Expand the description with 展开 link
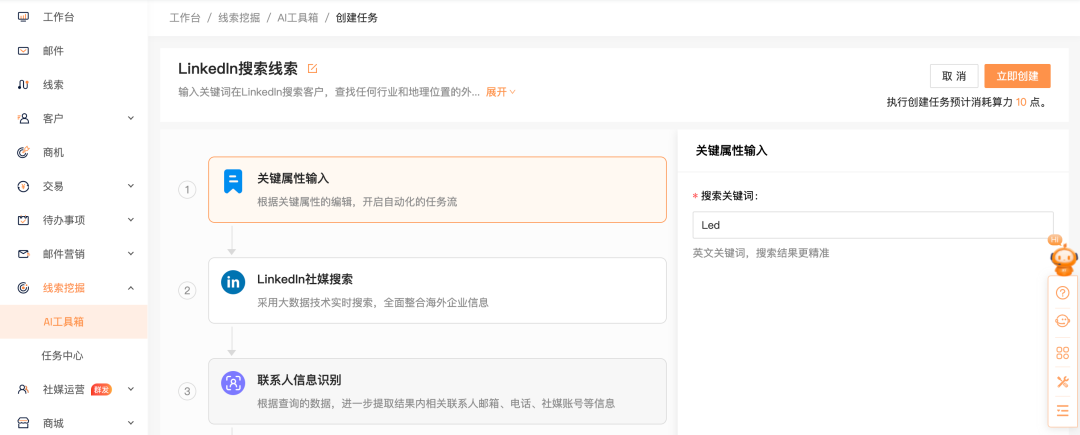The image size is (1080, 435). point(500,92)
